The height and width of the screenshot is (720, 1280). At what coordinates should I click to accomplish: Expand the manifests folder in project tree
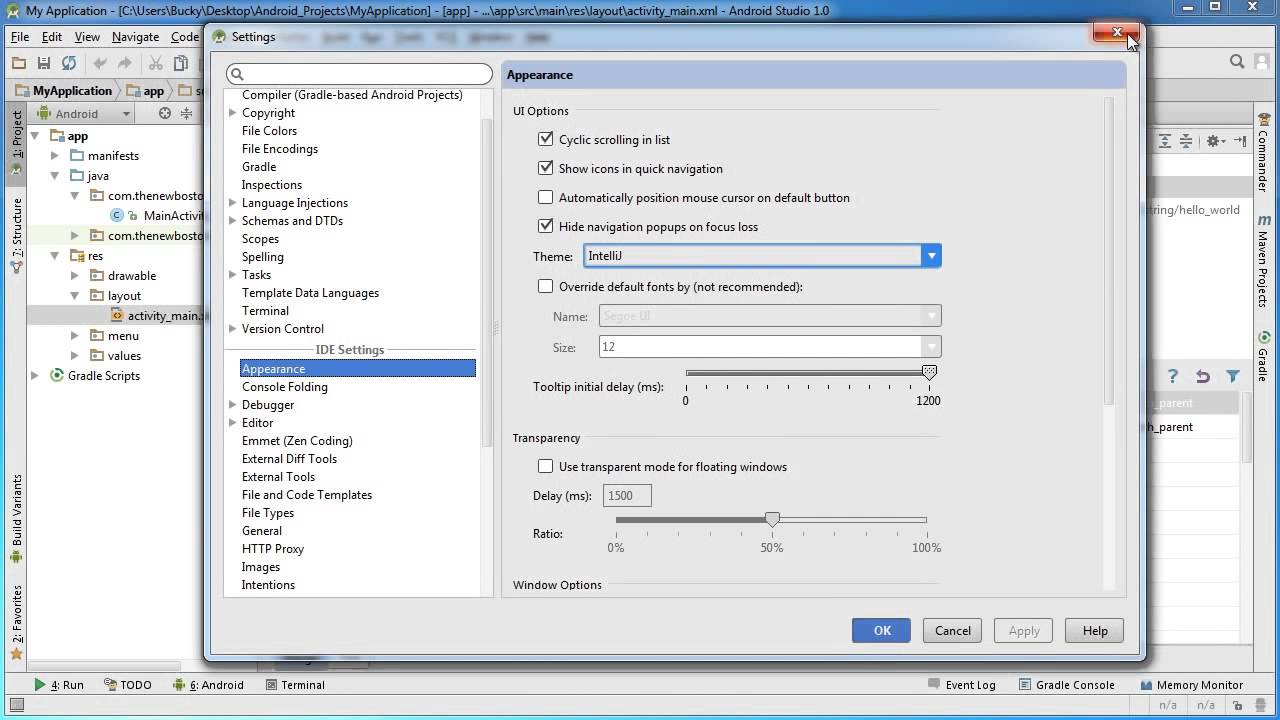coord(55,155)
